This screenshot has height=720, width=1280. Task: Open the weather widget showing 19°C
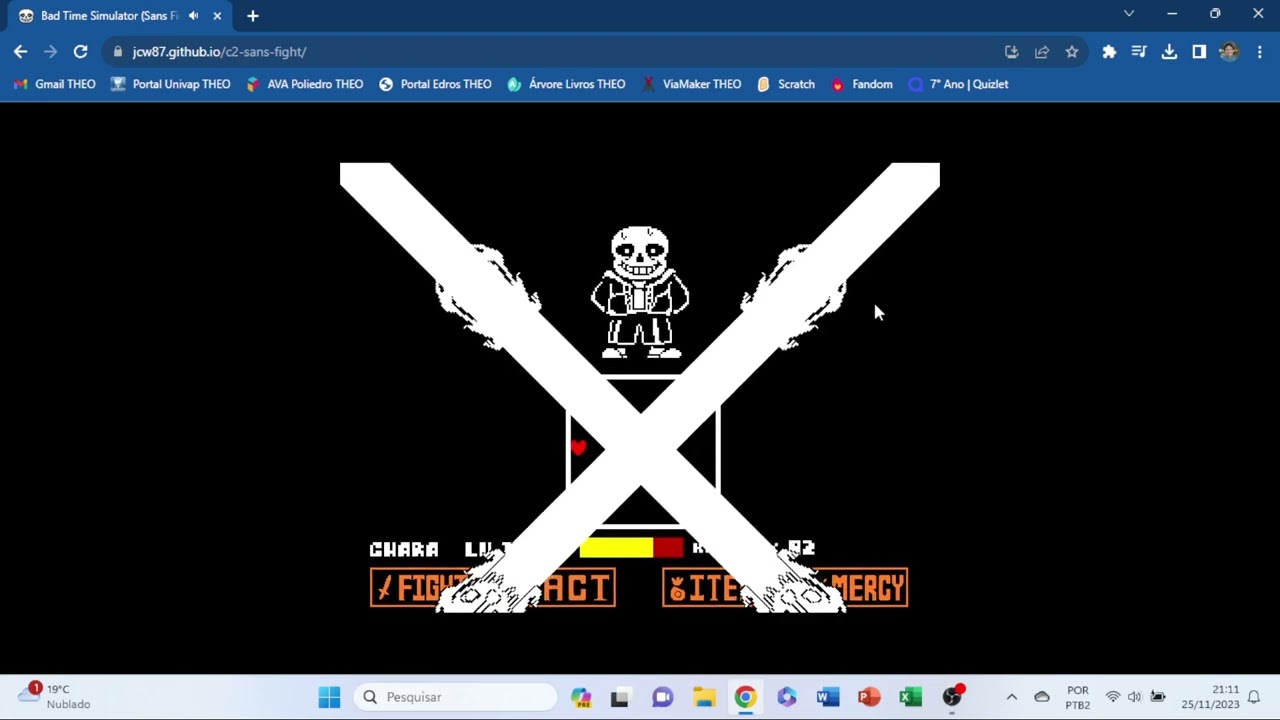[x=55, y=697]
